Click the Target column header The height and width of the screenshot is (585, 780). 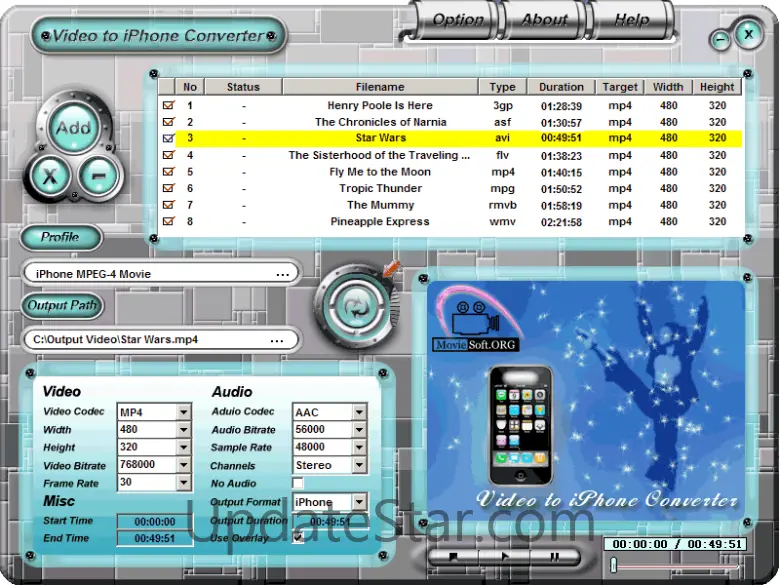620,87
